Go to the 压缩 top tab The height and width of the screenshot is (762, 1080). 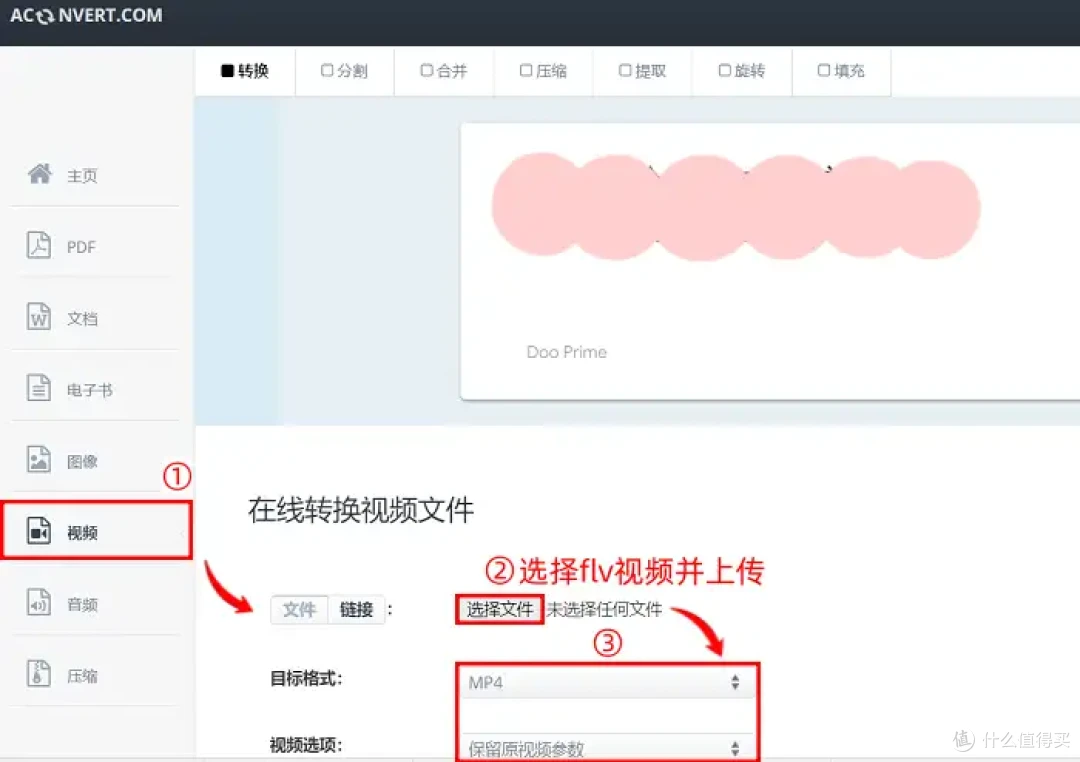(x=543, y=71)
